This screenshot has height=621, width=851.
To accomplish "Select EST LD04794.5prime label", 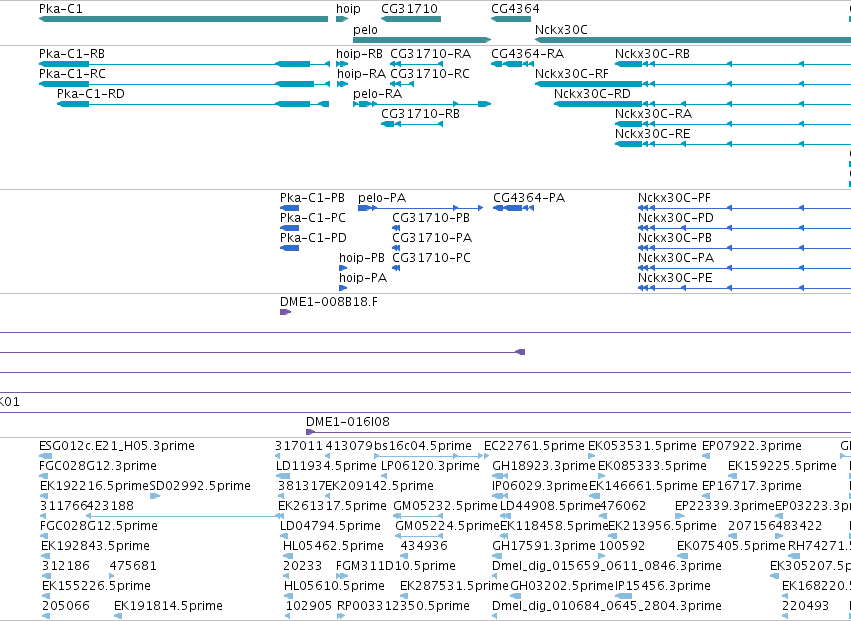I will coord(331,525).
